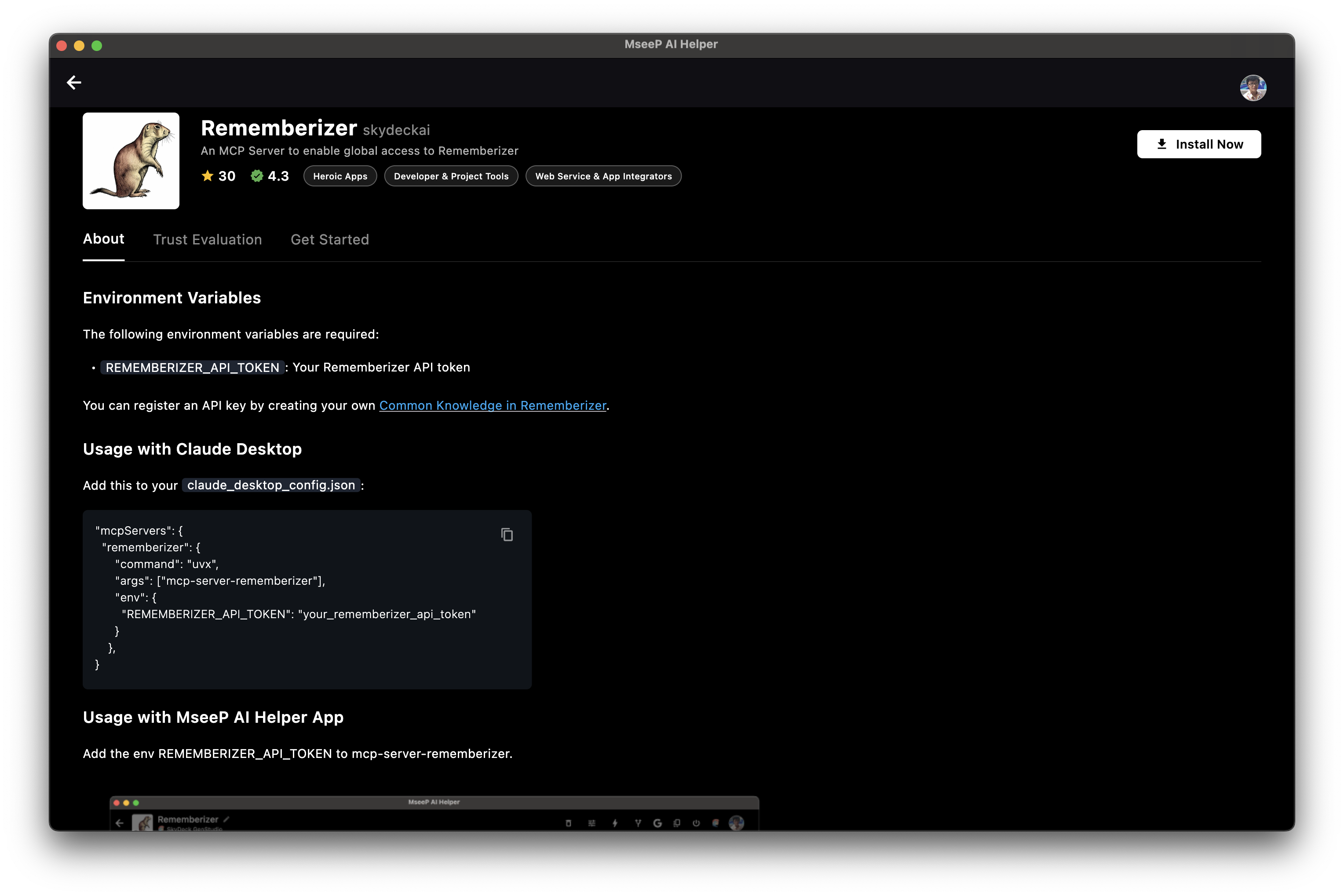
Task: Open the skydeckai author name
Action: click(x=396, y=130)
